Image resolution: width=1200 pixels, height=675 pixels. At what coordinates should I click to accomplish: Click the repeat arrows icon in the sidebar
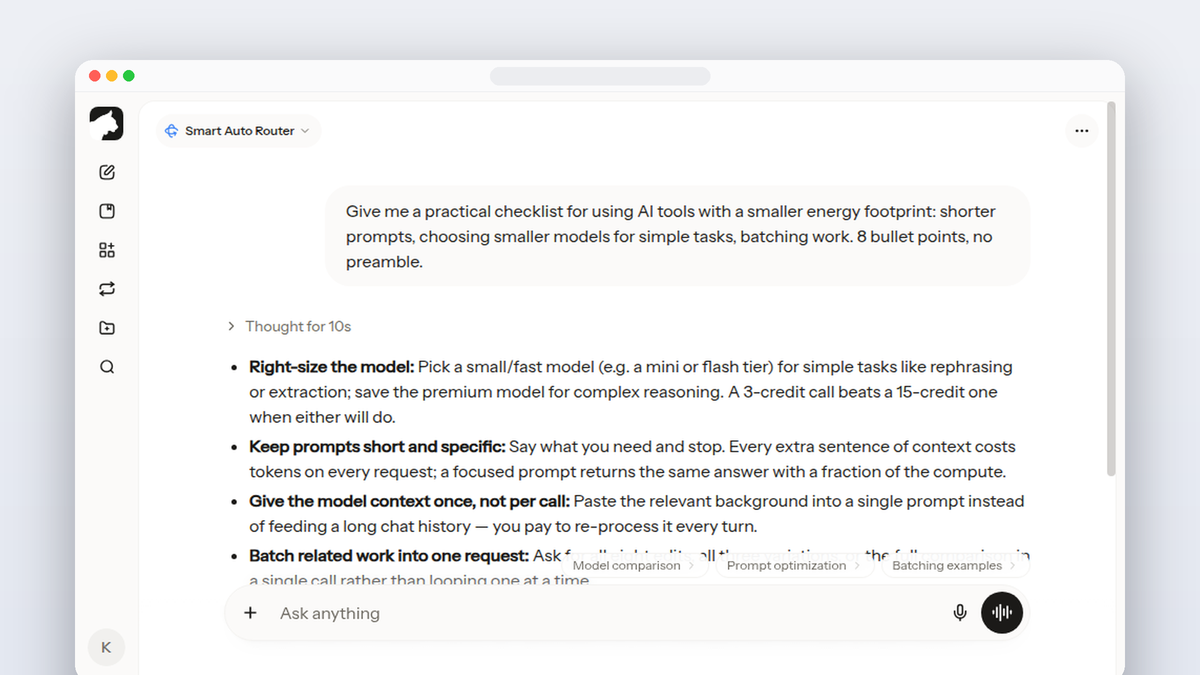click(107, 289)
